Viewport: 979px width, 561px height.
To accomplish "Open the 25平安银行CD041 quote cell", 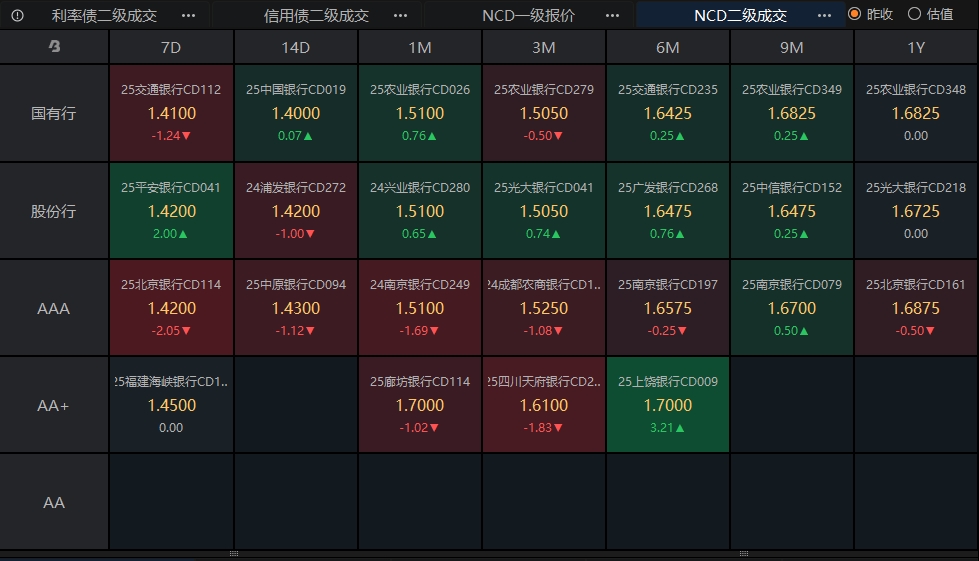I will tap(171, 211).
